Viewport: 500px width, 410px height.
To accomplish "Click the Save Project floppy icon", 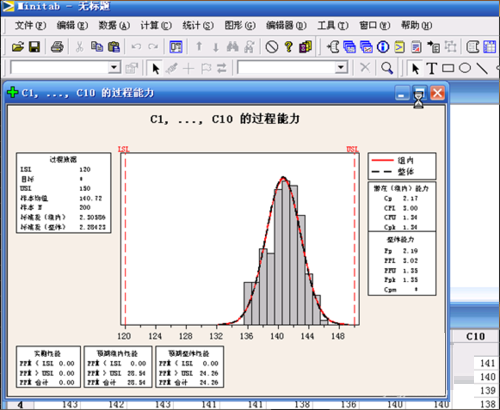I will [34, 47].
